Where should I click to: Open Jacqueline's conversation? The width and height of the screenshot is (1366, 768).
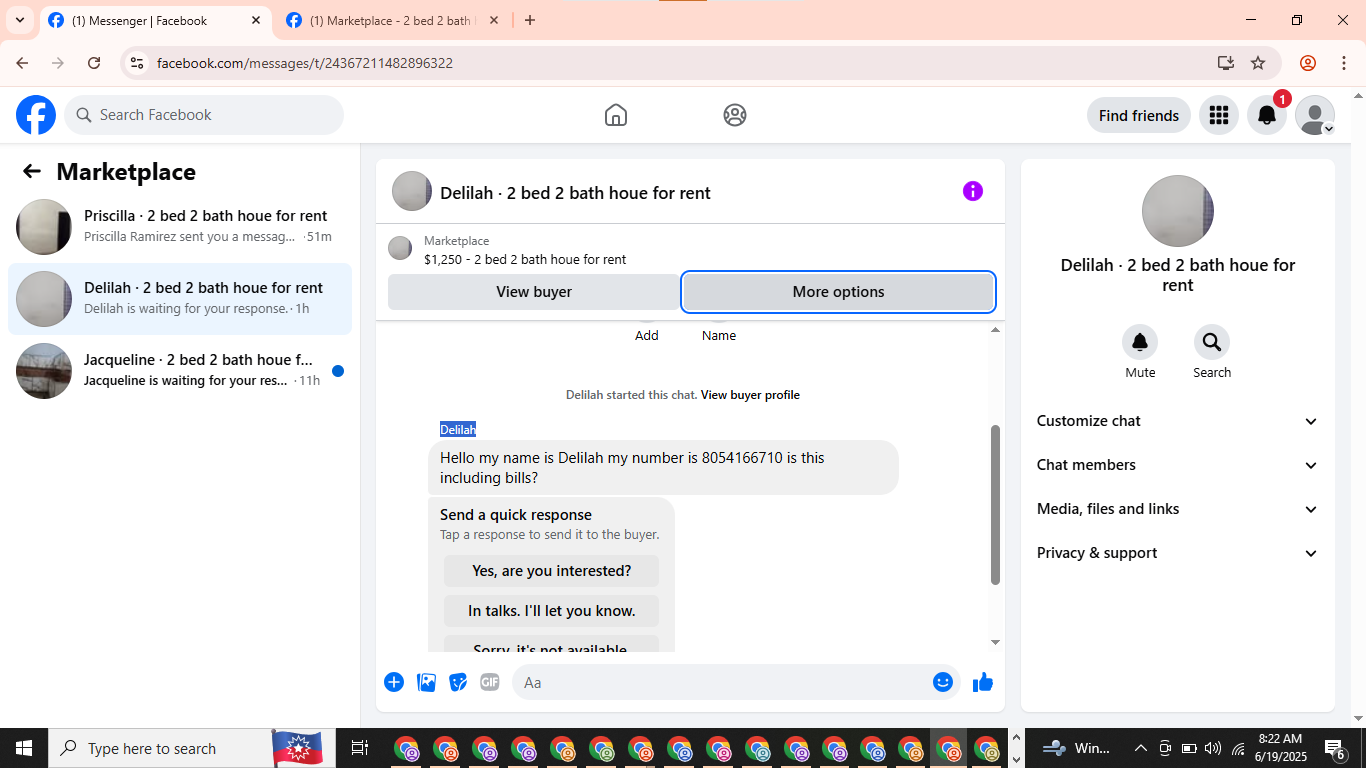[180, 371]
